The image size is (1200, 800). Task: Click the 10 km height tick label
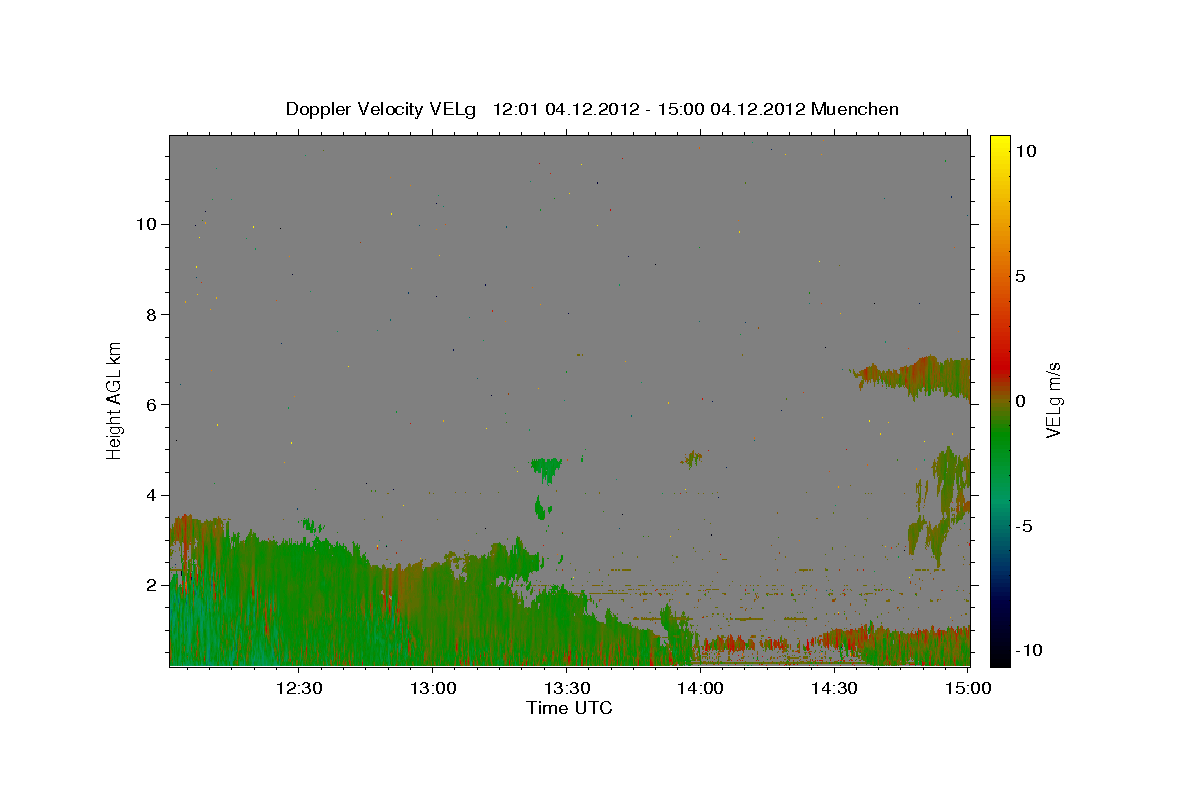[144, 224]
